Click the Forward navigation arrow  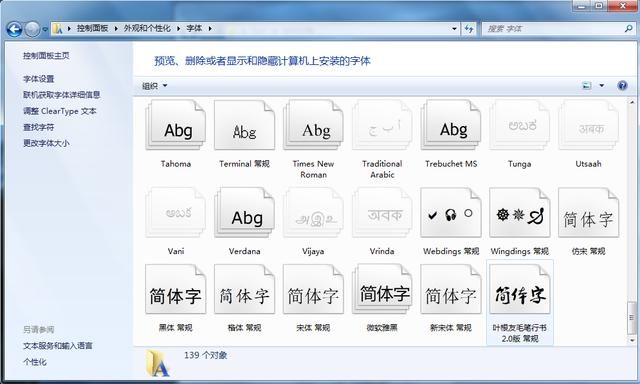pos(32,29)
